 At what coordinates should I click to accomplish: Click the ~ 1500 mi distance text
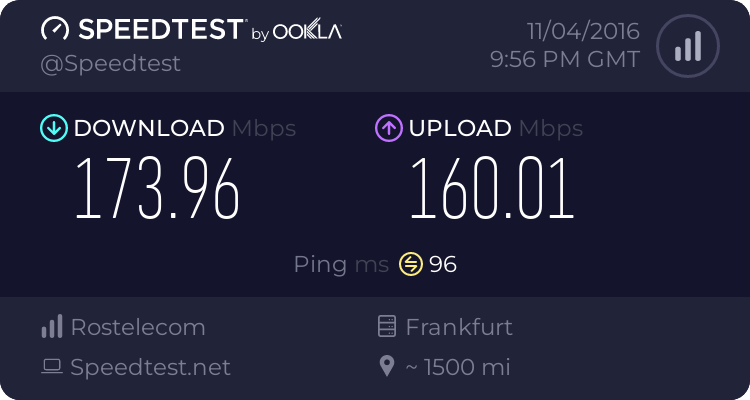pyautogui.click(x=458, y=367)
